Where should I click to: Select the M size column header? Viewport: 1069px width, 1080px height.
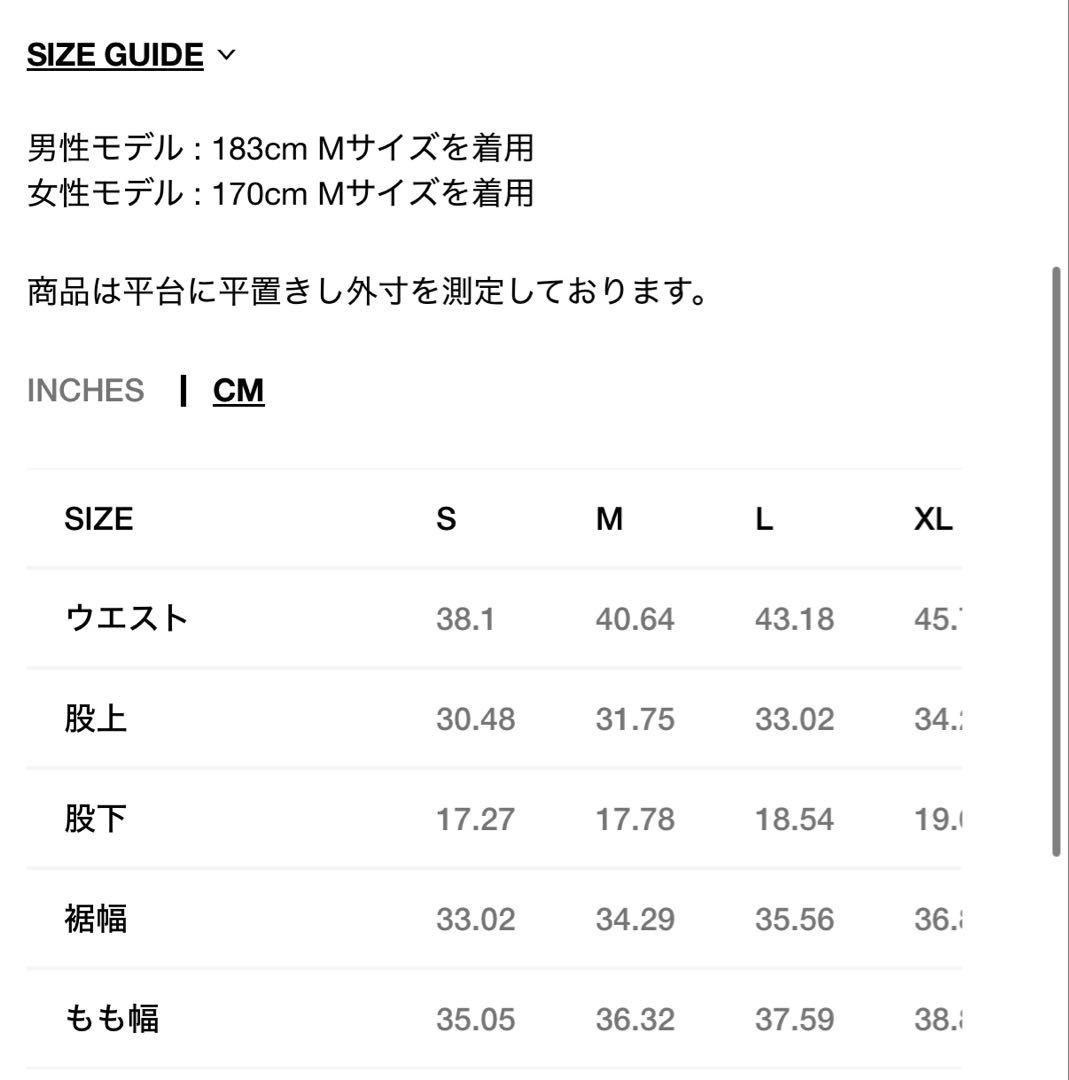609,519
